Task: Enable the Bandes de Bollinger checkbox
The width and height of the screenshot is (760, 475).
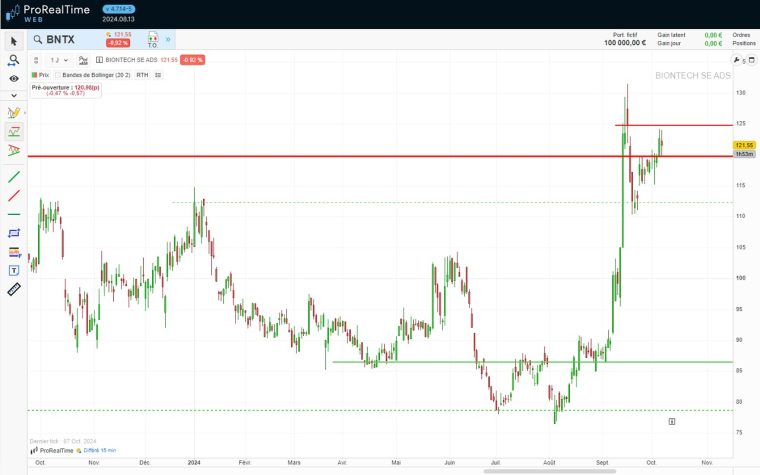Action: (x=57, y=75)
